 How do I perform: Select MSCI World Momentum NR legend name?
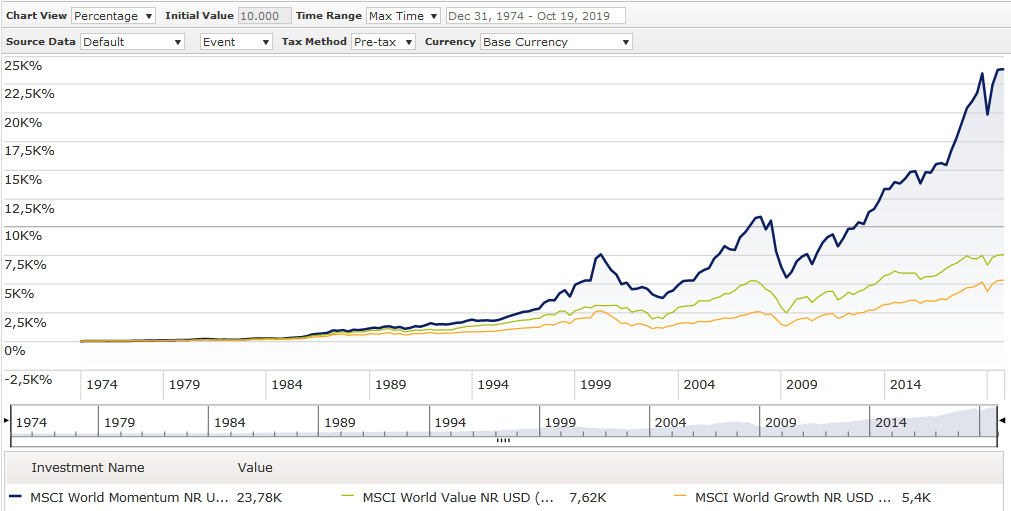coord(129,497)
